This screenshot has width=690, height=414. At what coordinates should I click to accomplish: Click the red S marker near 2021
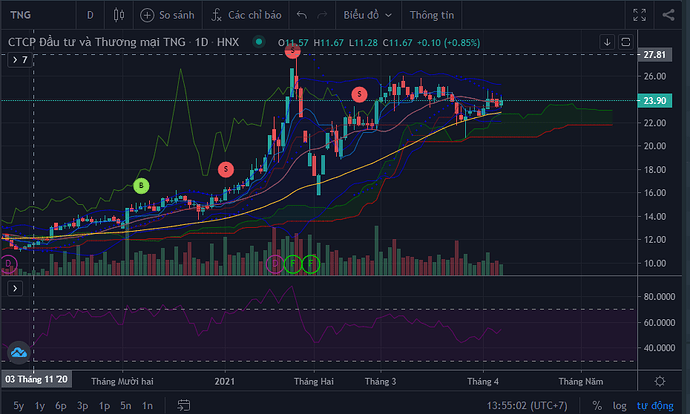pyautogui.click(x=226, y=169)
